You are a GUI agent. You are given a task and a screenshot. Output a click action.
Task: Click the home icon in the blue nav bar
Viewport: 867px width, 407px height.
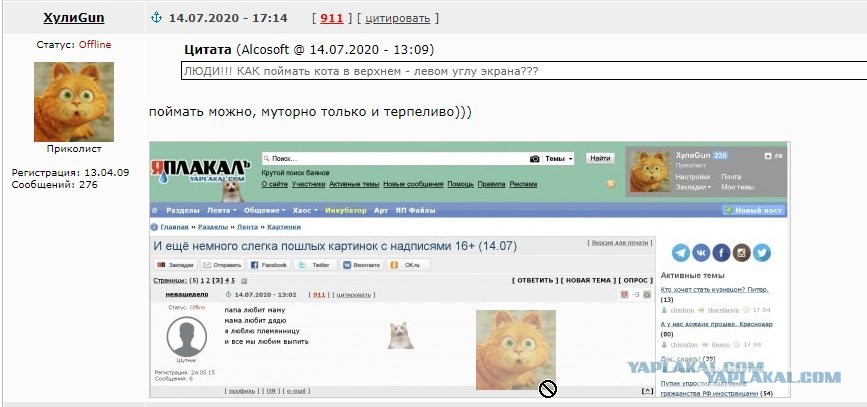pos(155,211)
